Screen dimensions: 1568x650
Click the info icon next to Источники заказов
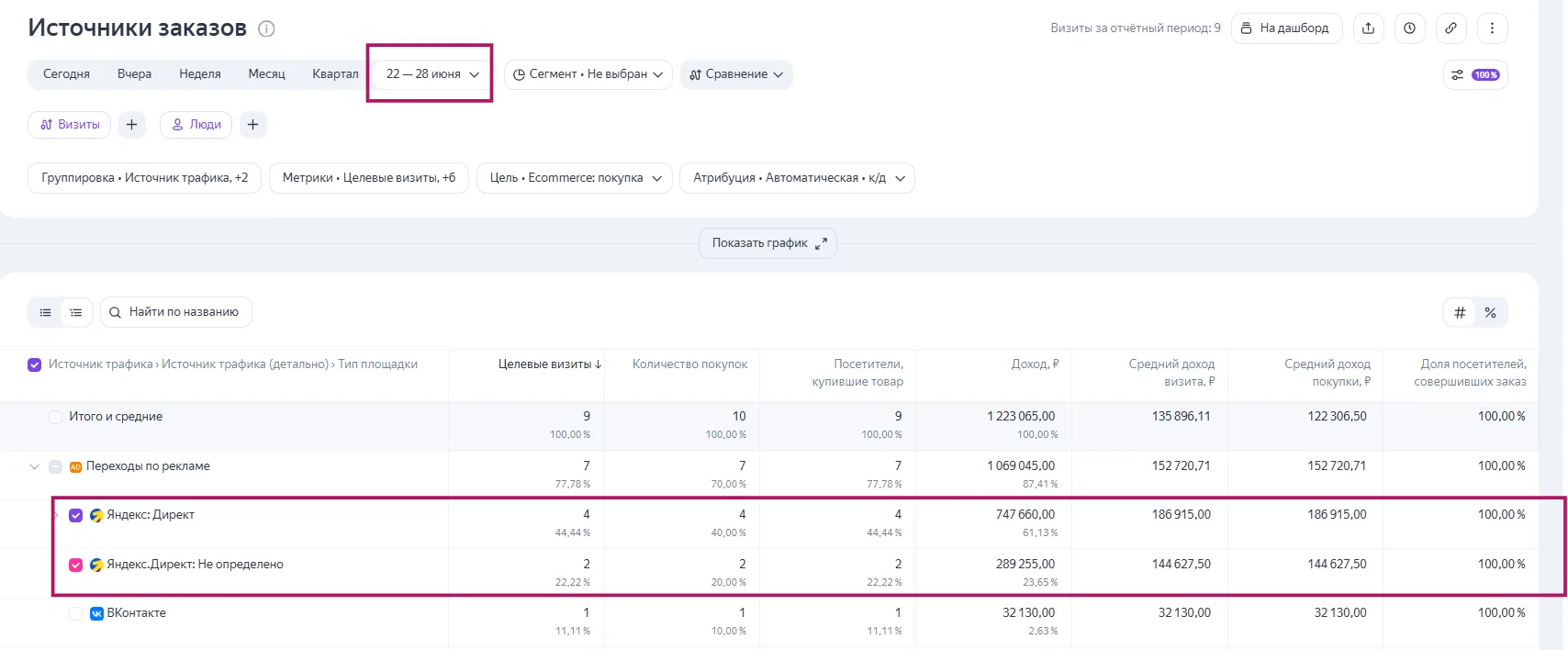[x=266, y=28]
